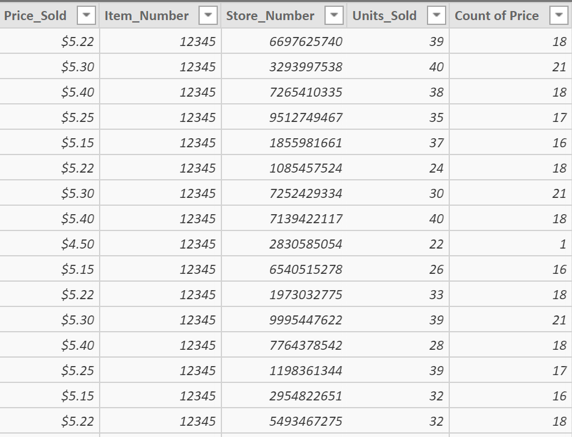Select units sold cell for store 7252429334
The width and height of the screenshot is (572, 437).
pos(398,193)
